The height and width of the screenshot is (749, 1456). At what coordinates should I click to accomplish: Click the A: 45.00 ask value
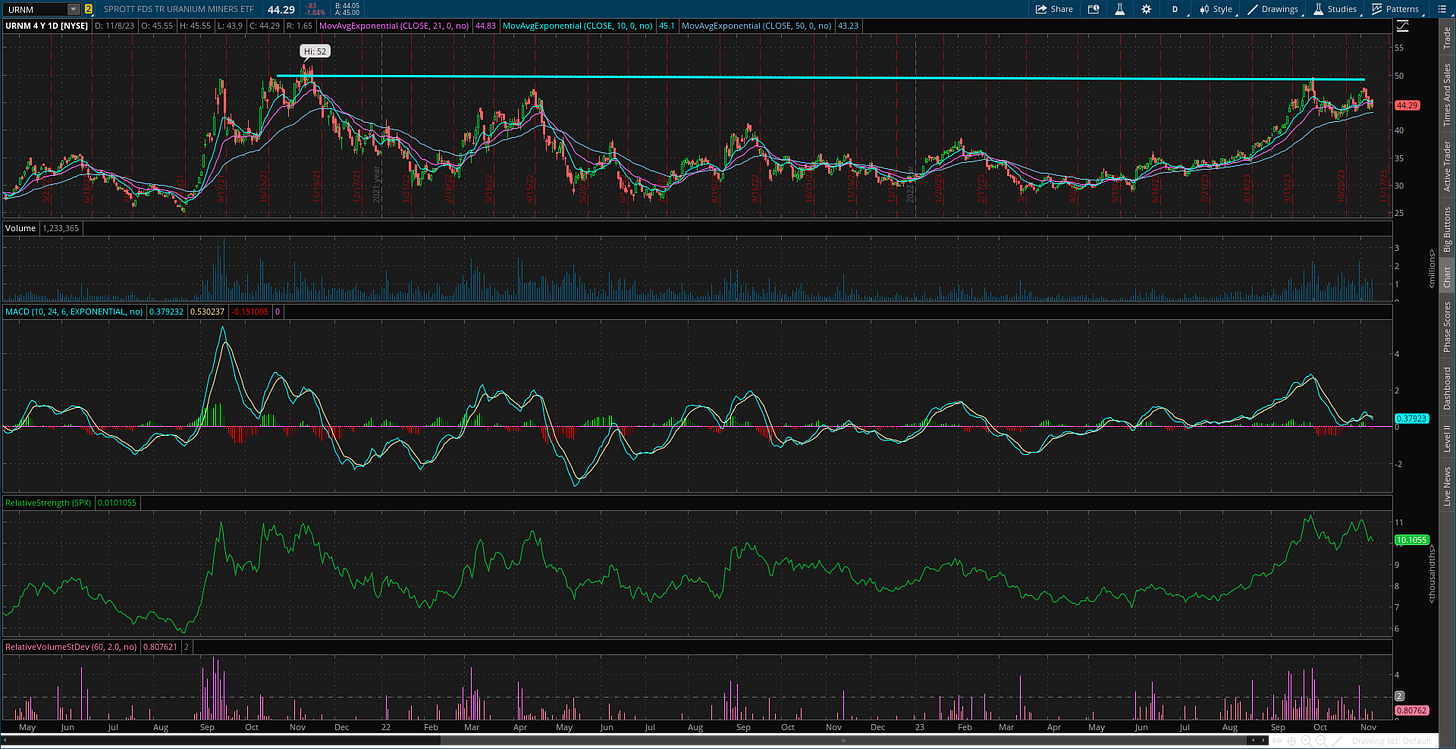point(347,14)
